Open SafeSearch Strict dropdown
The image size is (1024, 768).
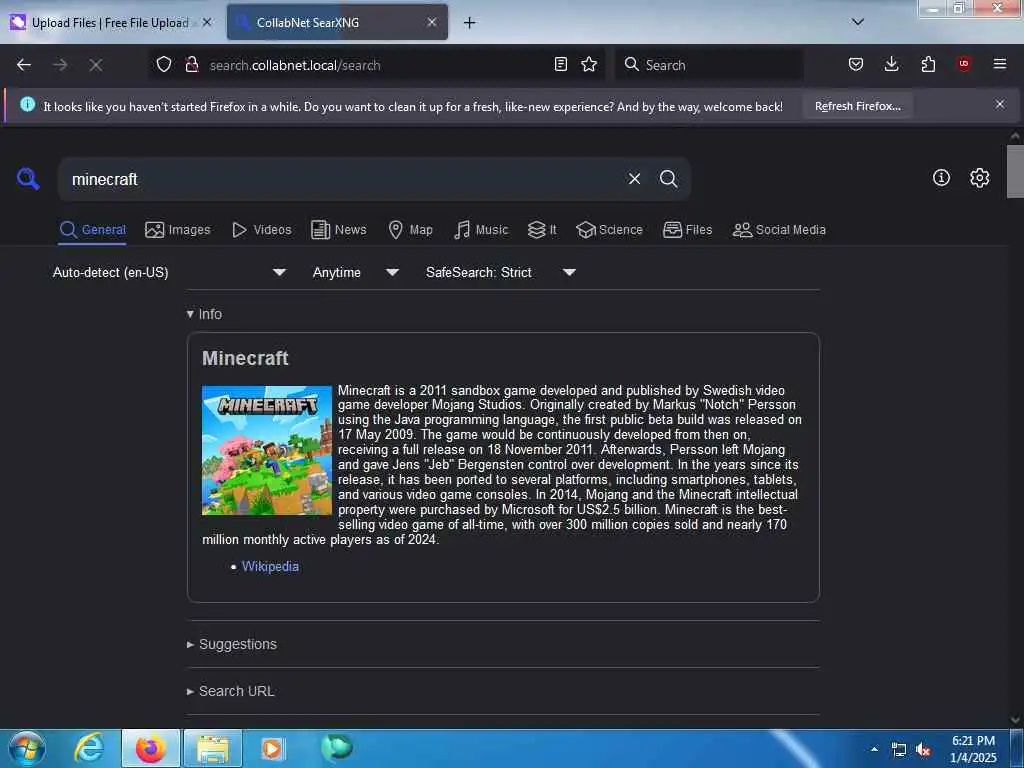tap(501, 272)
